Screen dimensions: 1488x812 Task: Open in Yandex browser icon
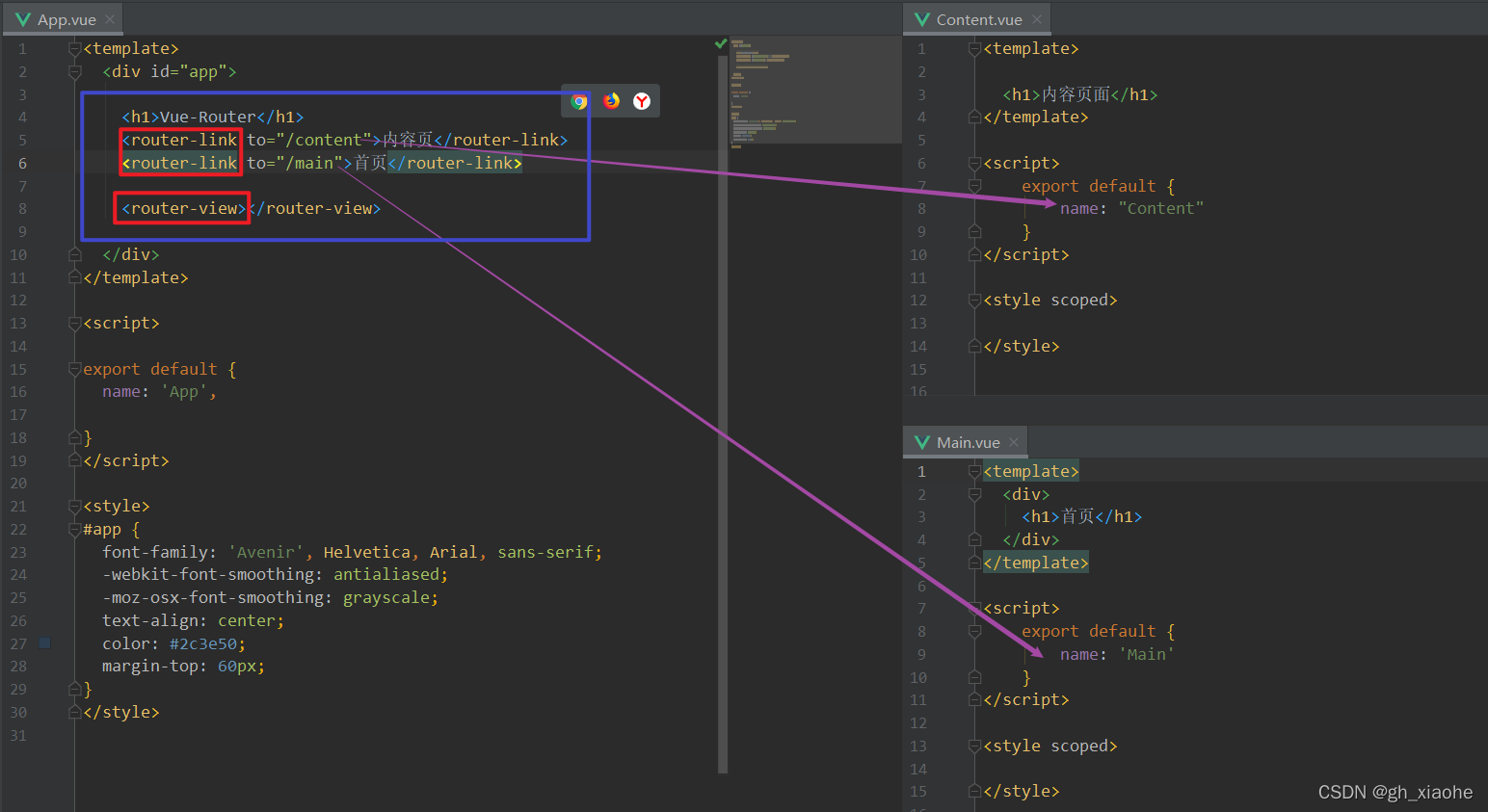coord(642,101)
